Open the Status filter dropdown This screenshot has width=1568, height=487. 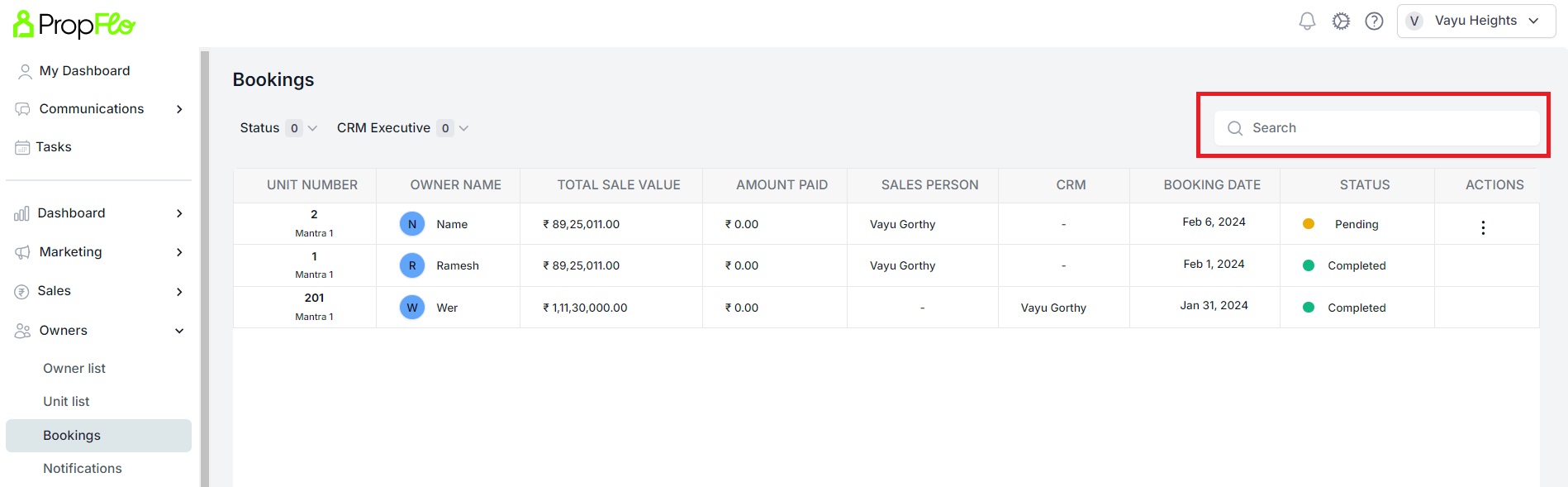[x=278, y=128]
